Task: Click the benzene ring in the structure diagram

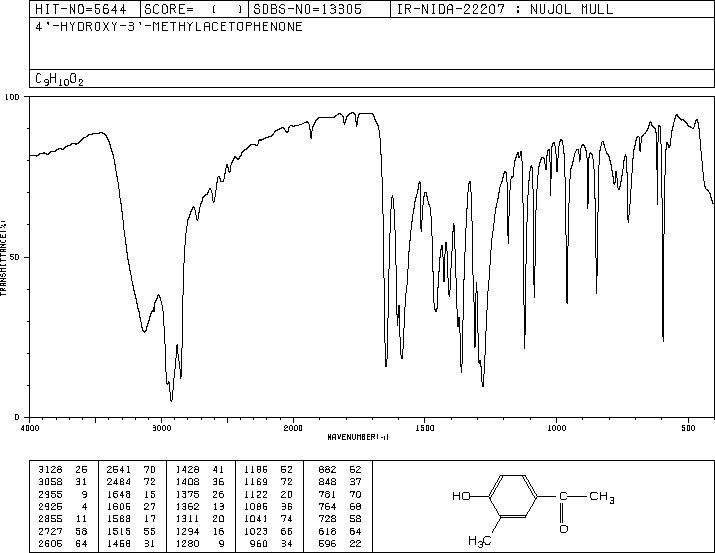Action: point(513,496)
